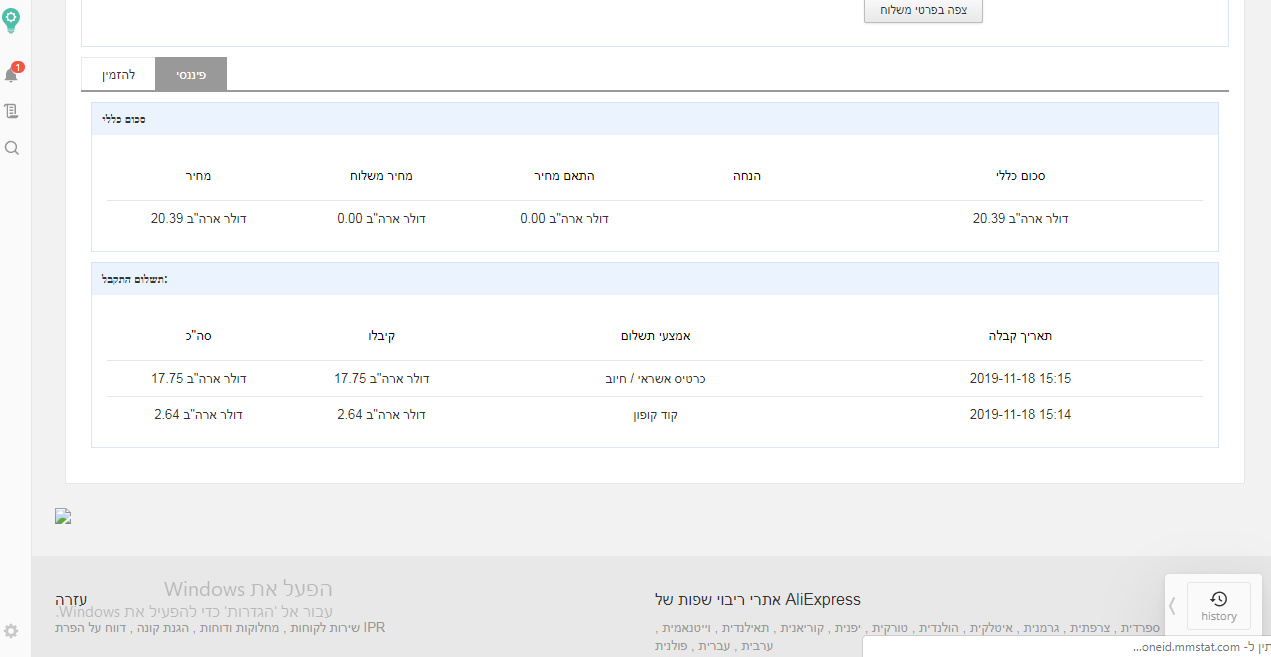Click the teal lamp logo atop sidebar
Viewport: 1271px width, 657px height.
coord(11,20)
